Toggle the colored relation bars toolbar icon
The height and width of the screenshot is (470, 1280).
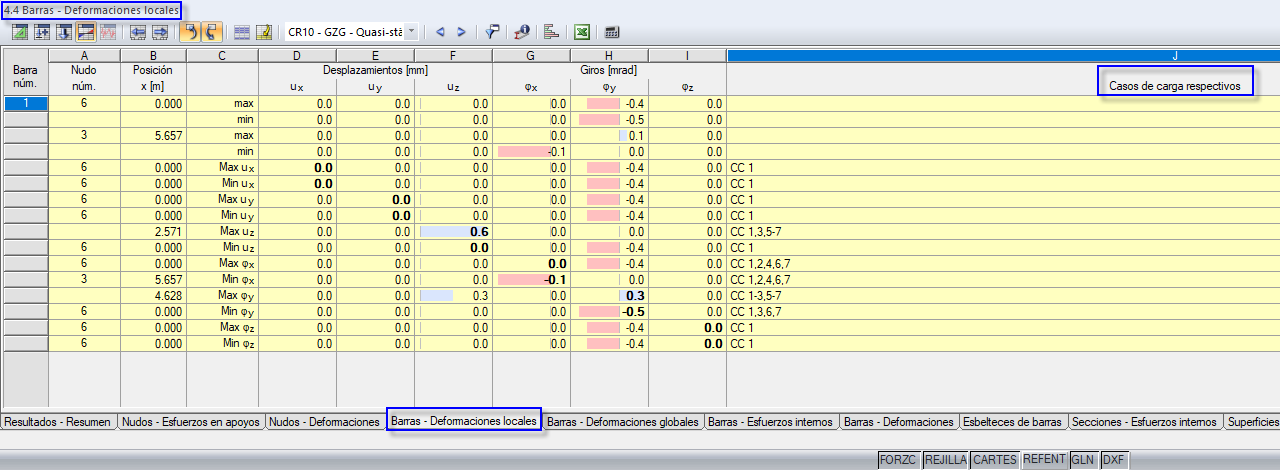click(86, 32)
